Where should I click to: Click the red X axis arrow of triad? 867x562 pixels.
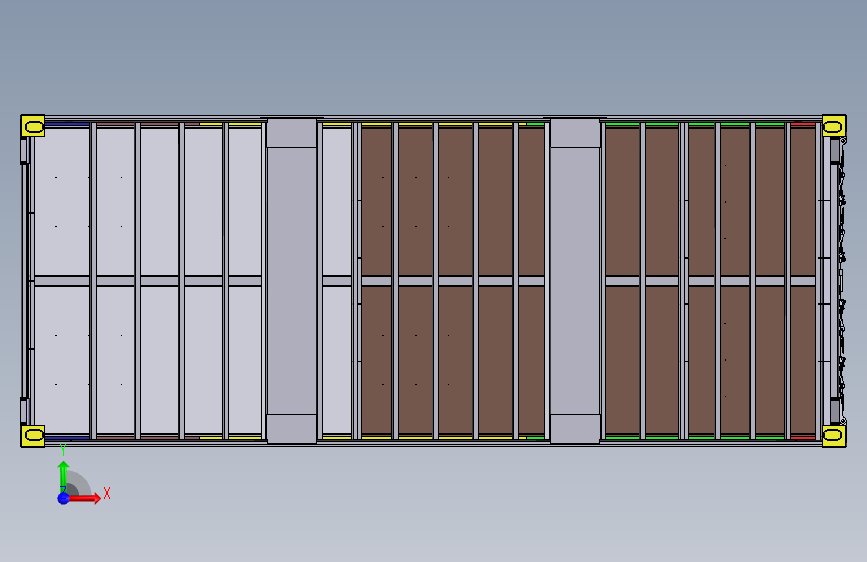tap(83, 498)
